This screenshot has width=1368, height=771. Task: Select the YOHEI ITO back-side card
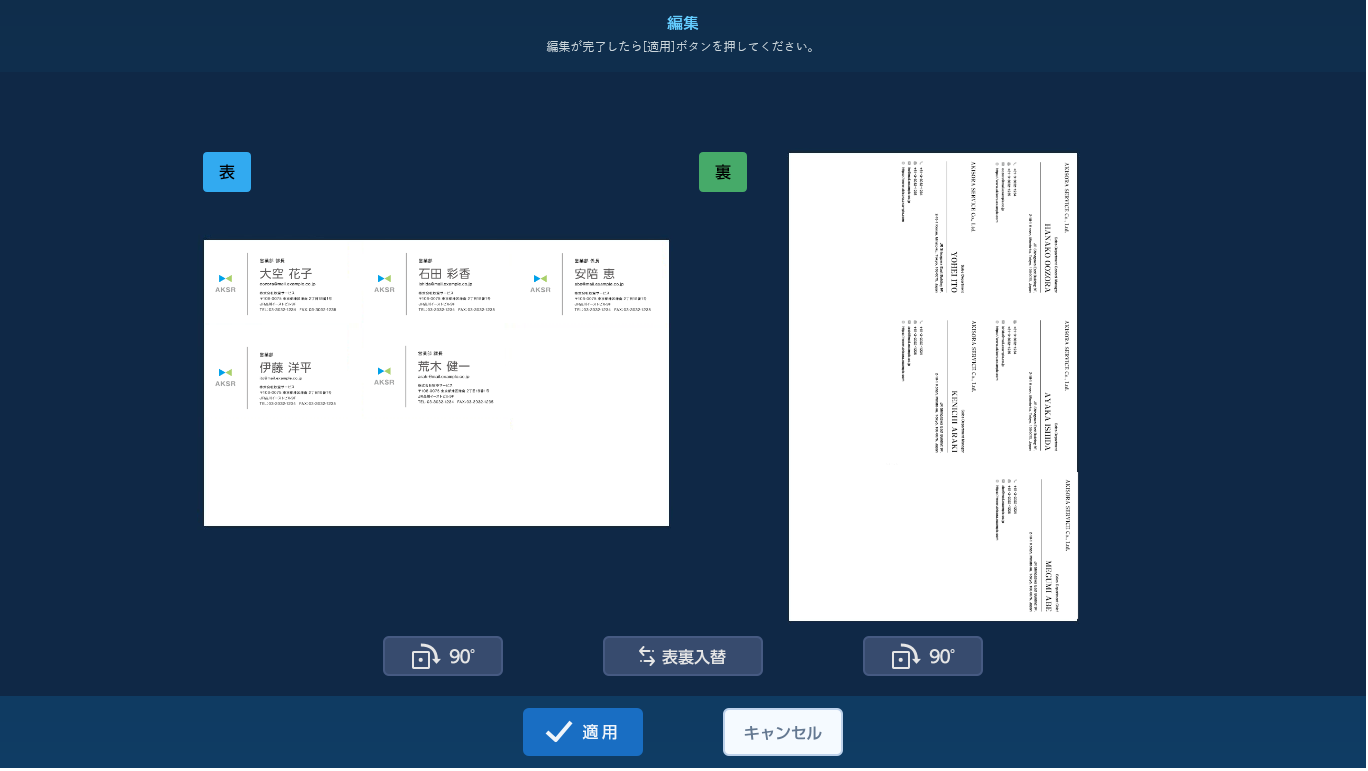[x=940, y=235]
